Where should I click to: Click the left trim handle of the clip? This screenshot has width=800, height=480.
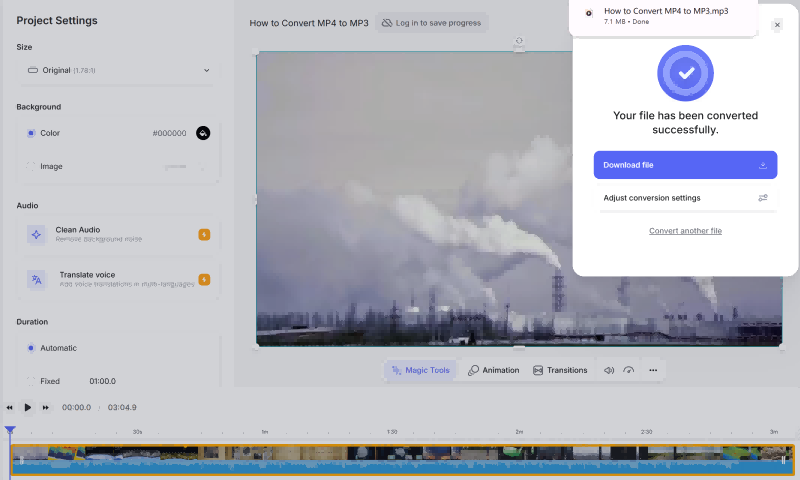click(21, 460)
